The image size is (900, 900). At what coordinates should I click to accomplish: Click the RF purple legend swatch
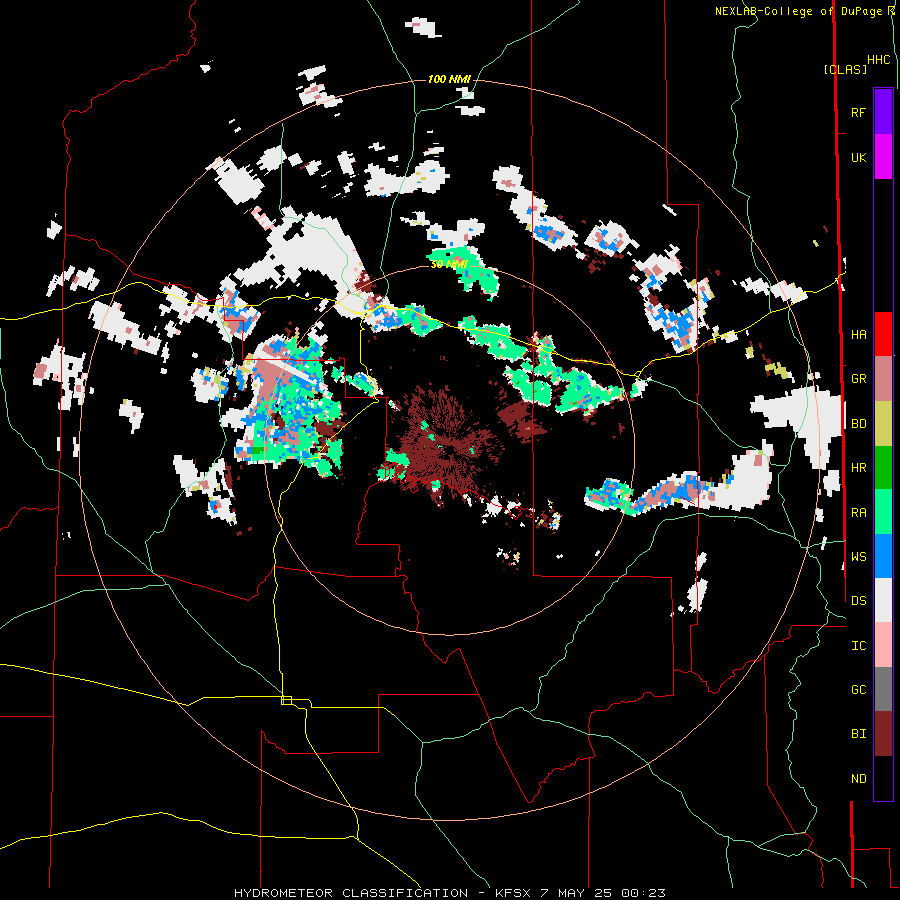click(x=883, y=112)
